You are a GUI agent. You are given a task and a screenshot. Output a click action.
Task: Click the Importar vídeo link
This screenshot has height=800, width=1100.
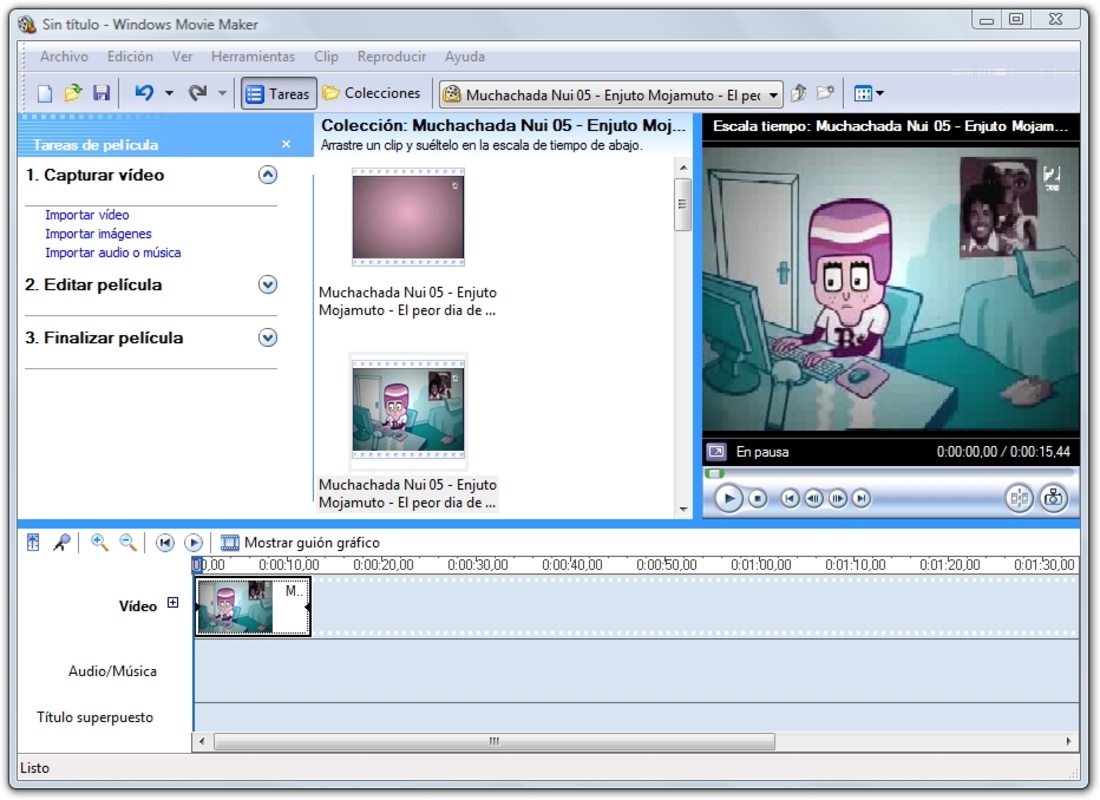click(87, 215)
